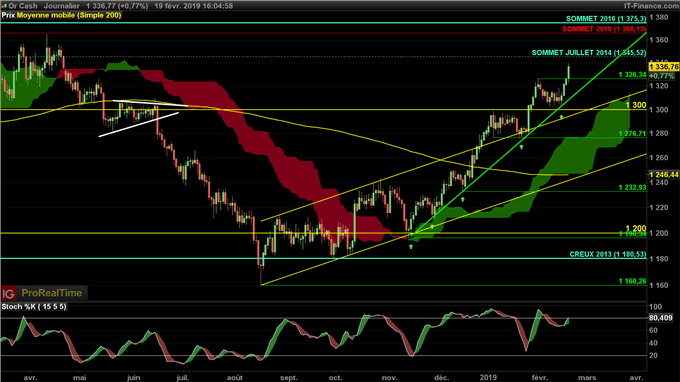The image size is (680, 382).
Task: Click the févr. label on time axis
Action: point(539,378)
